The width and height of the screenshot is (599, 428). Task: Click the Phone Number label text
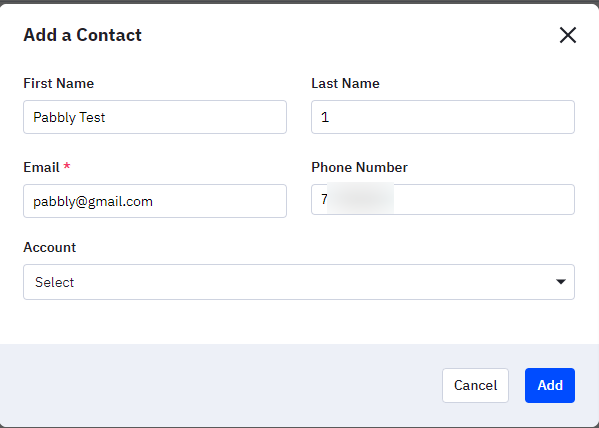359,167
